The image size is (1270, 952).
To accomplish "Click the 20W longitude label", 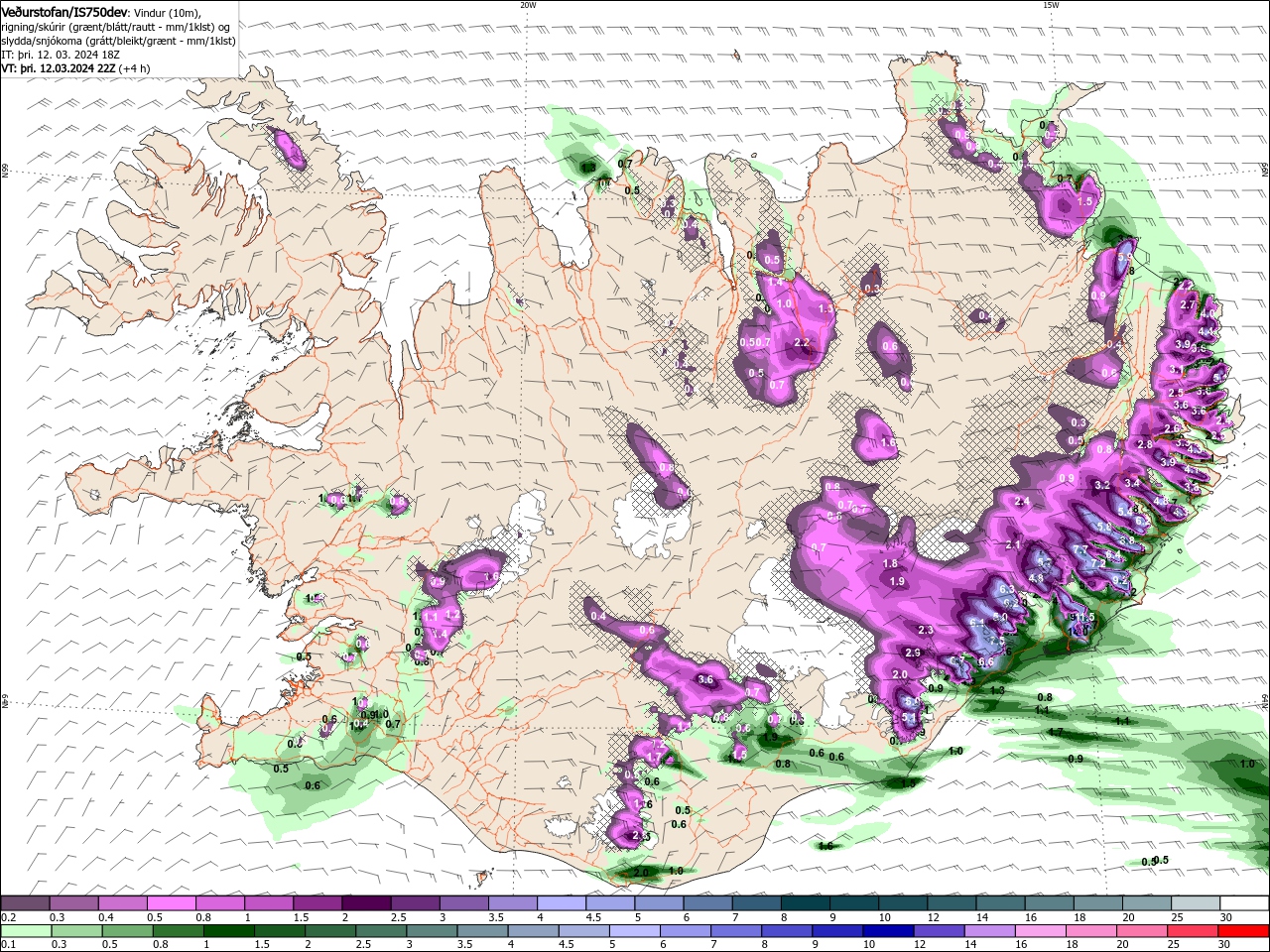I will coord(528,5).
